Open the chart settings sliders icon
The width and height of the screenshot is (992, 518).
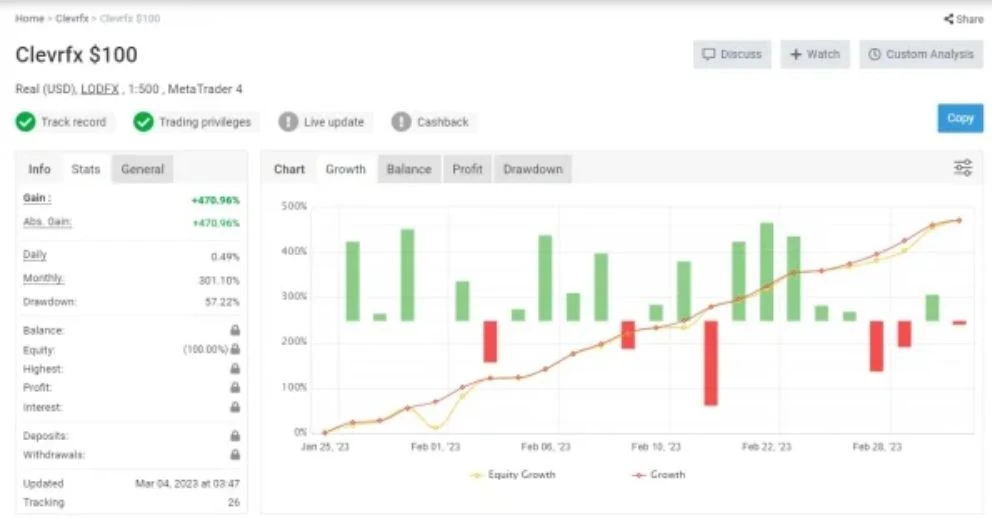pyautogui.click(x=962, y=168)
